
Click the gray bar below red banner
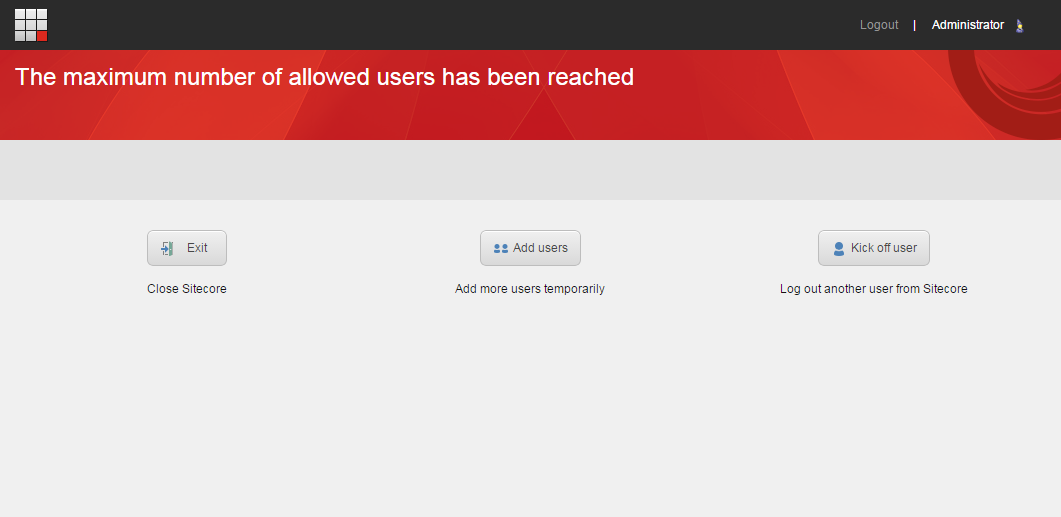[x=530, y=170]
